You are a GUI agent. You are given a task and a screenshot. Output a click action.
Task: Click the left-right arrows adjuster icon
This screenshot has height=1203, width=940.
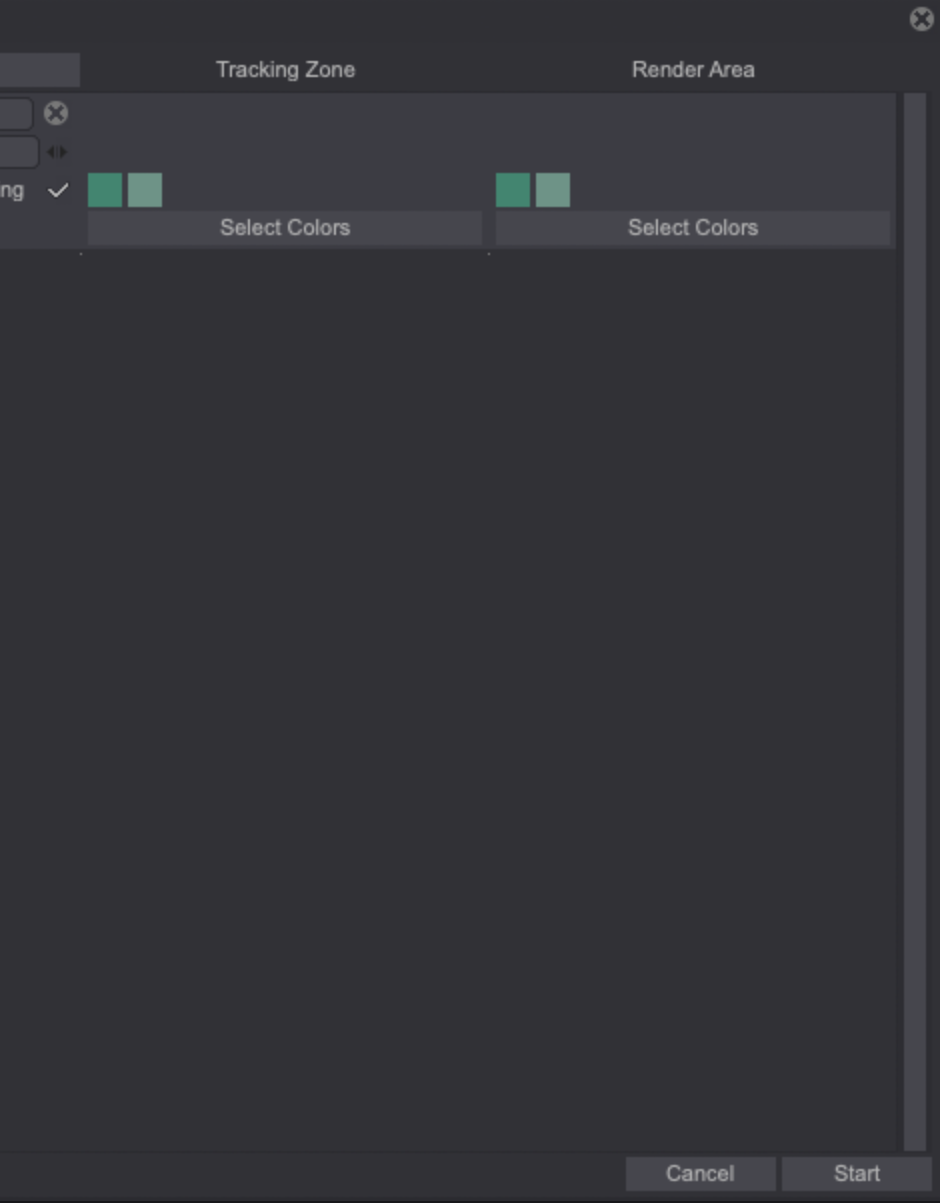tap(58, 151)
